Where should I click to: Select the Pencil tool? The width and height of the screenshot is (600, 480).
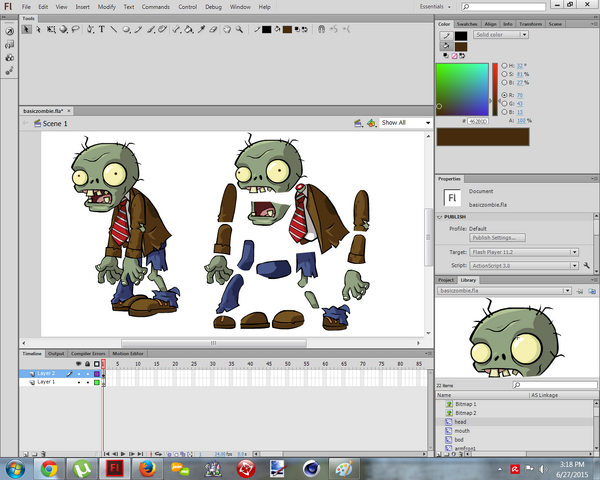click(x=138, y=29)
